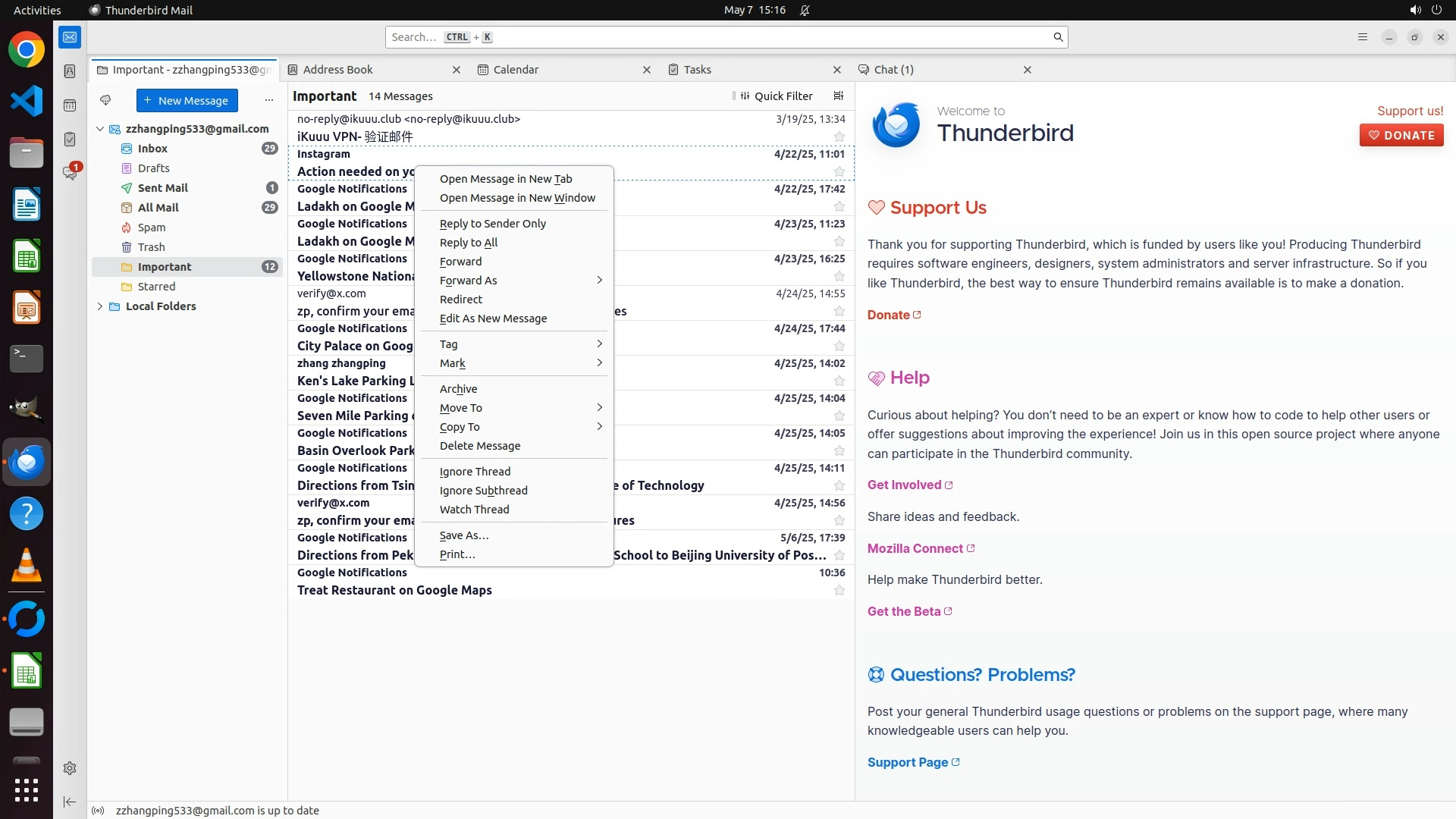The height and width of the screenshot is (819, 1456).
Task: Switch to the Address Book tab
Action: (x=338, y=70)
